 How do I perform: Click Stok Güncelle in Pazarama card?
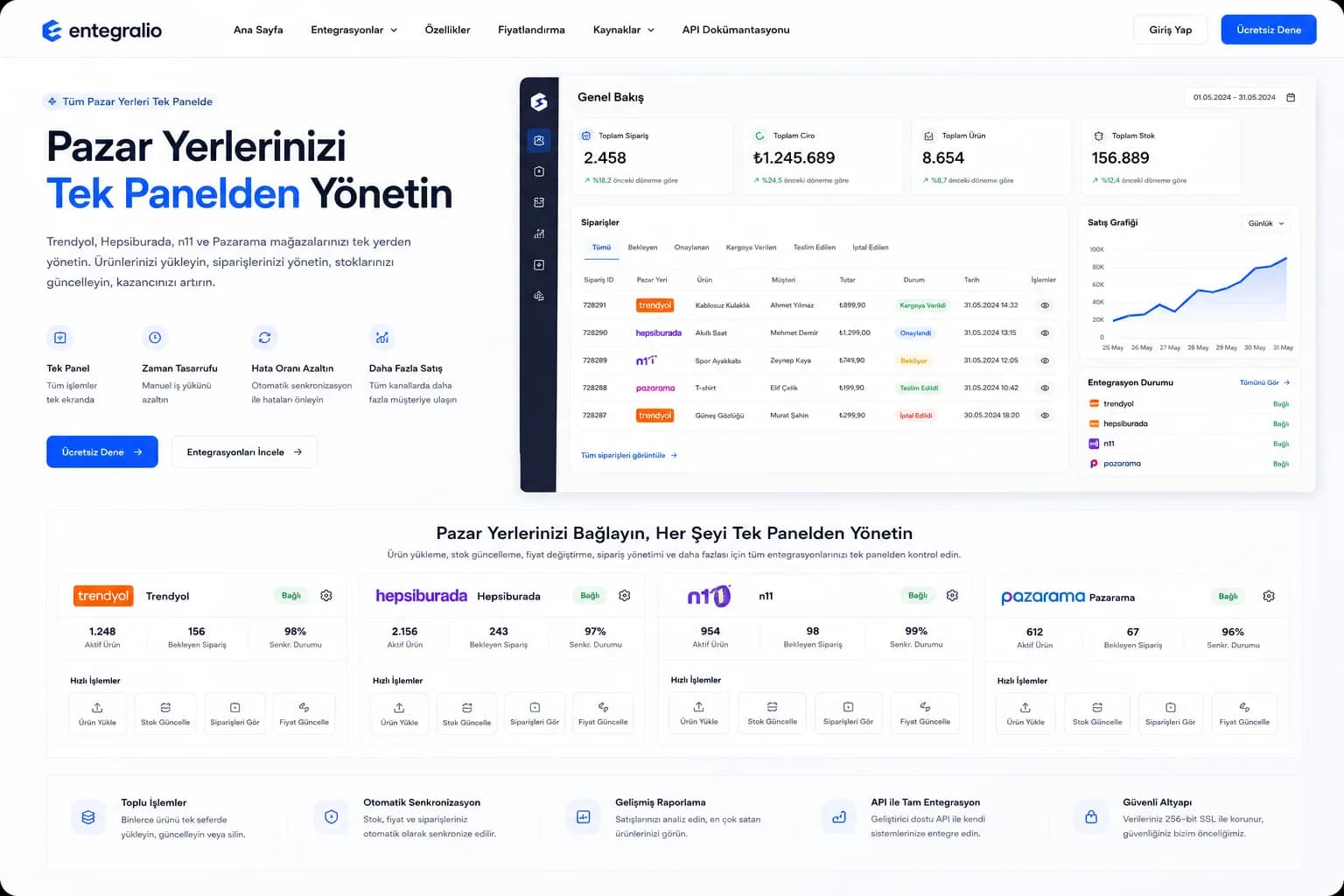(x=1097, y=713)
